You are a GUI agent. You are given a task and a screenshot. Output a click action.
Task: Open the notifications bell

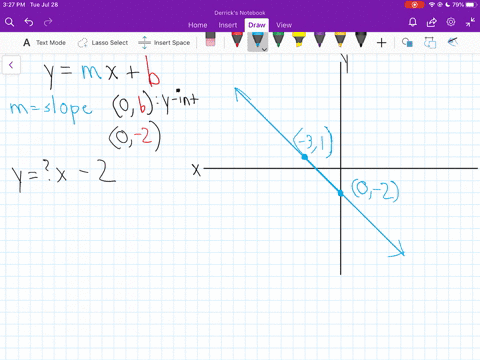coord(413,22)
